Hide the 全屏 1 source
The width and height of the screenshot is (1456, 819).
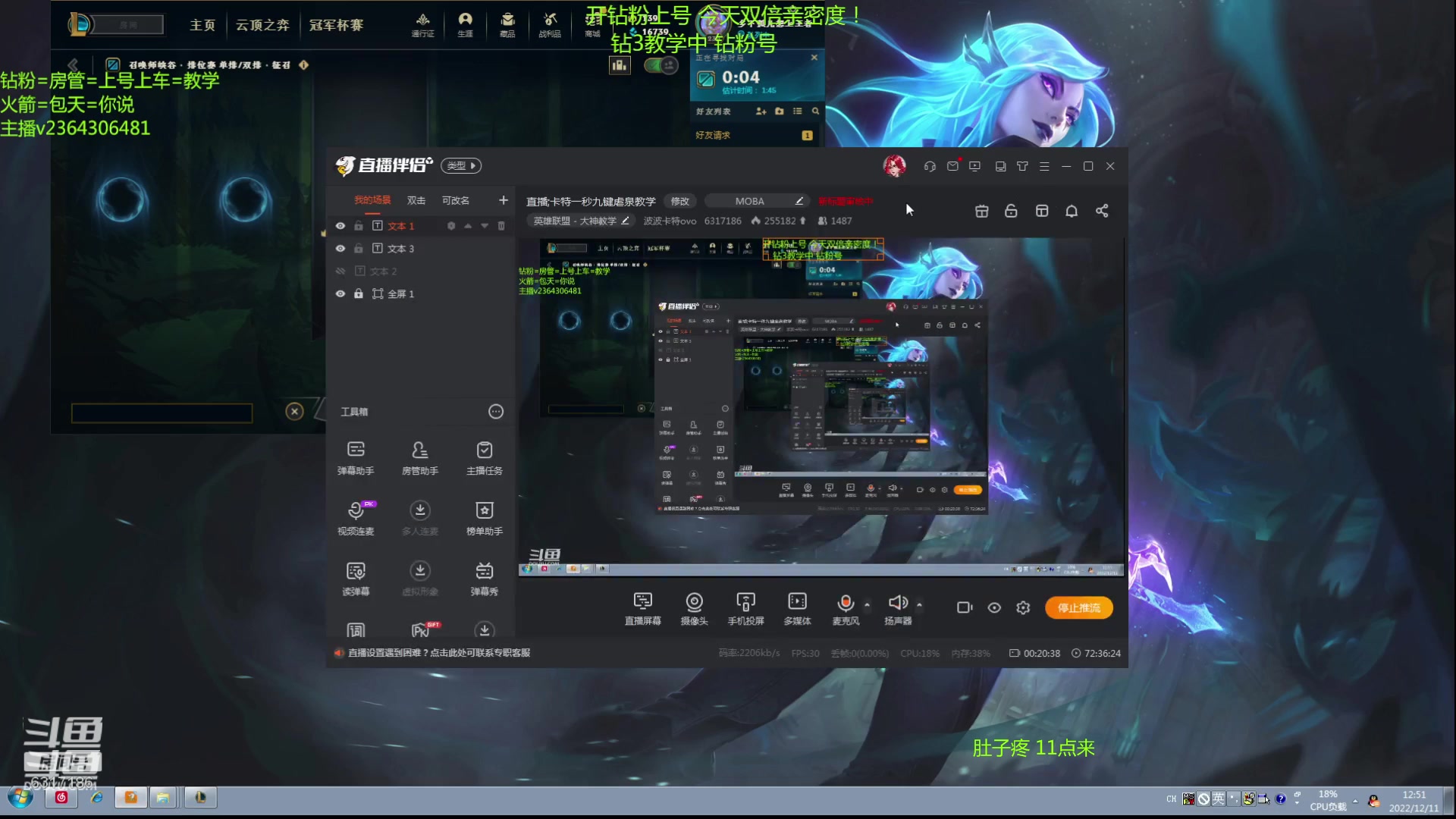click(340, 293)
